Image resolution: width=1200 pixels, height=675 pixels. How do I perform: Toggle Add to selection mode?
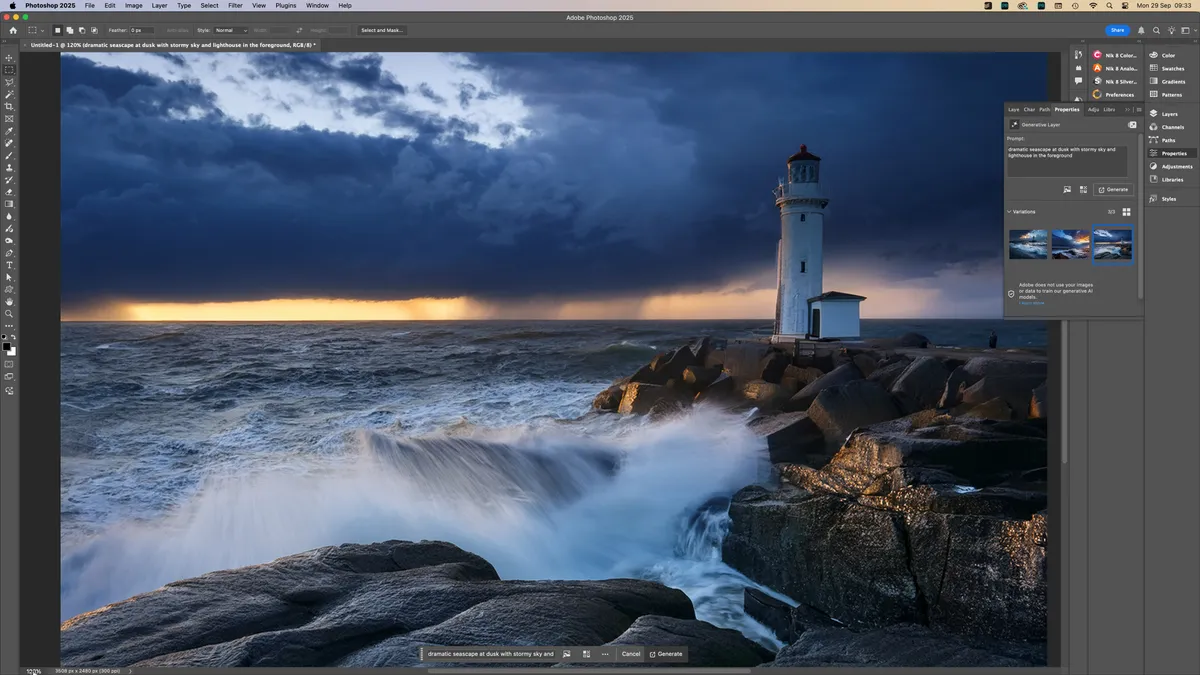click(x=69, y=30)
